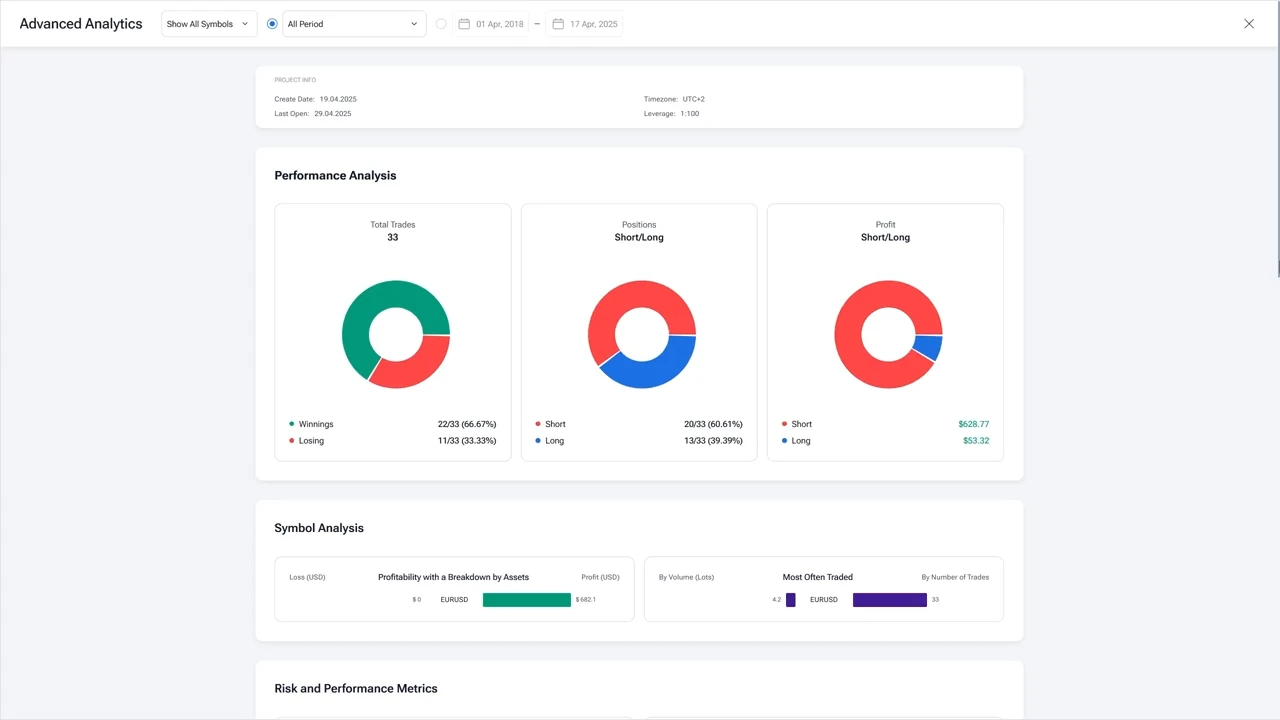
Task: Click the Short legend dot in Positions card
Action: pyautogui.click(x=538, y=424)
